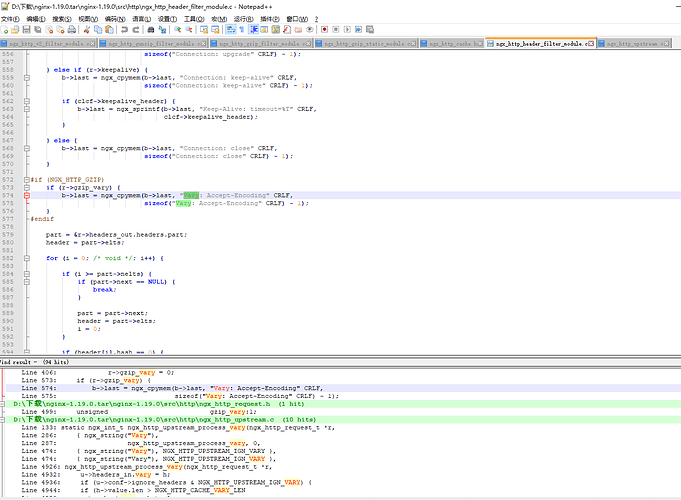
Task: Create a new file from the toolbar
Action: (x=4, y=30)
